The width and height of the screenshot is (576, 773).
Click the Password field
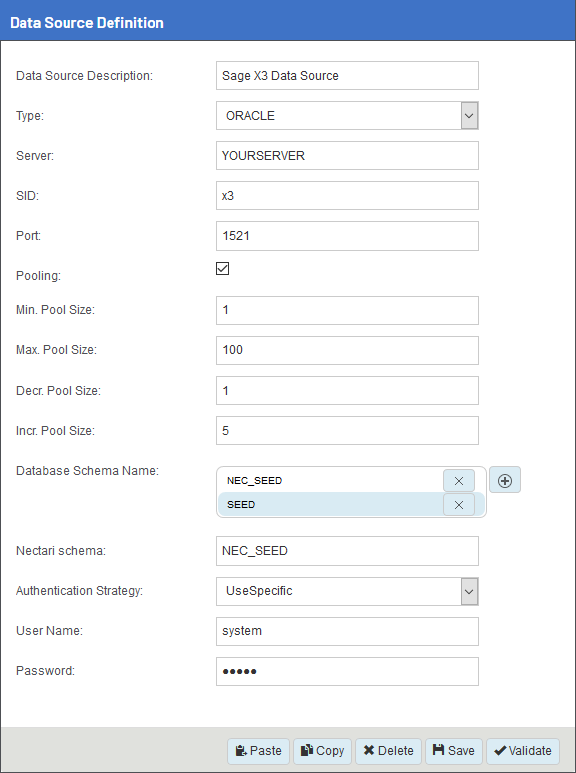347,671
